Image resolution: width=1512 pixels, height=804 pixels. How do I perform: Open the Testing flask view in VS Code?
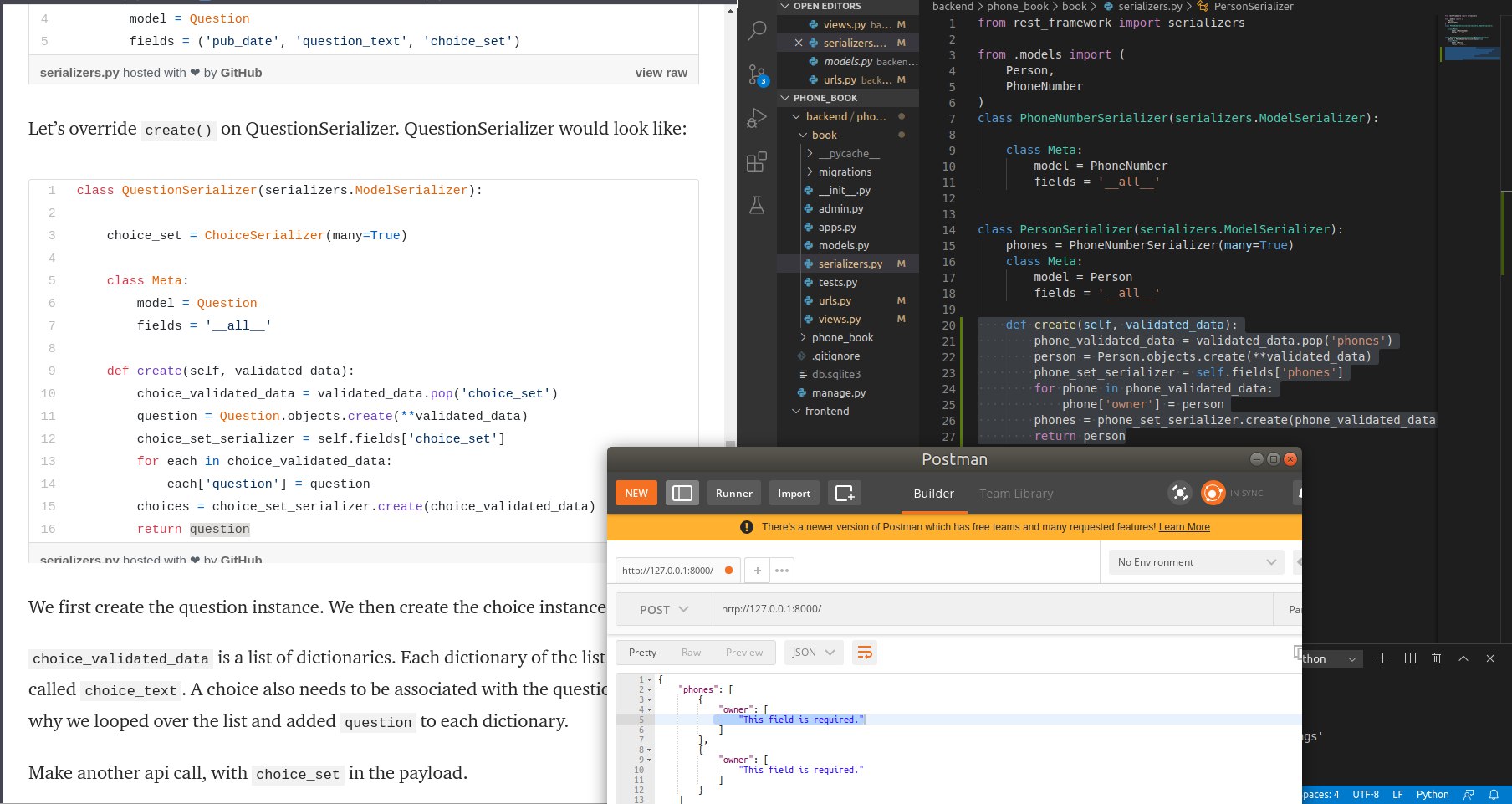click(757, 205)
